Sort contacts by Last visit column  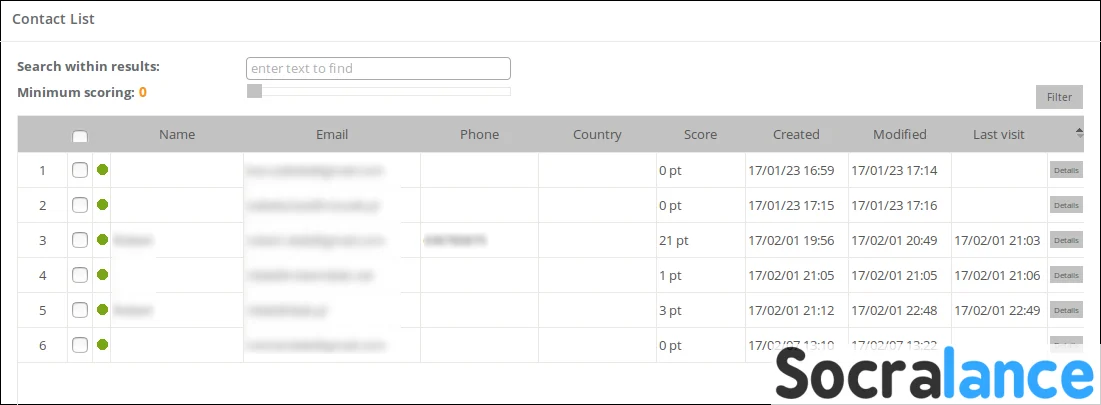[x=998, y=135]
